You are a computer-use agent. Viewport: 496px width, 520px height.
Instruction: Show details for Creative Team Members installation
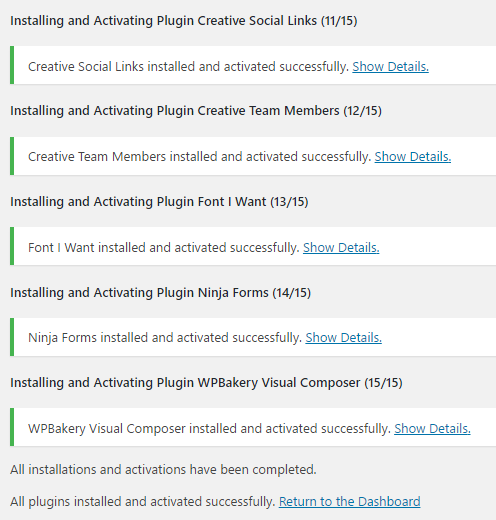413,157
